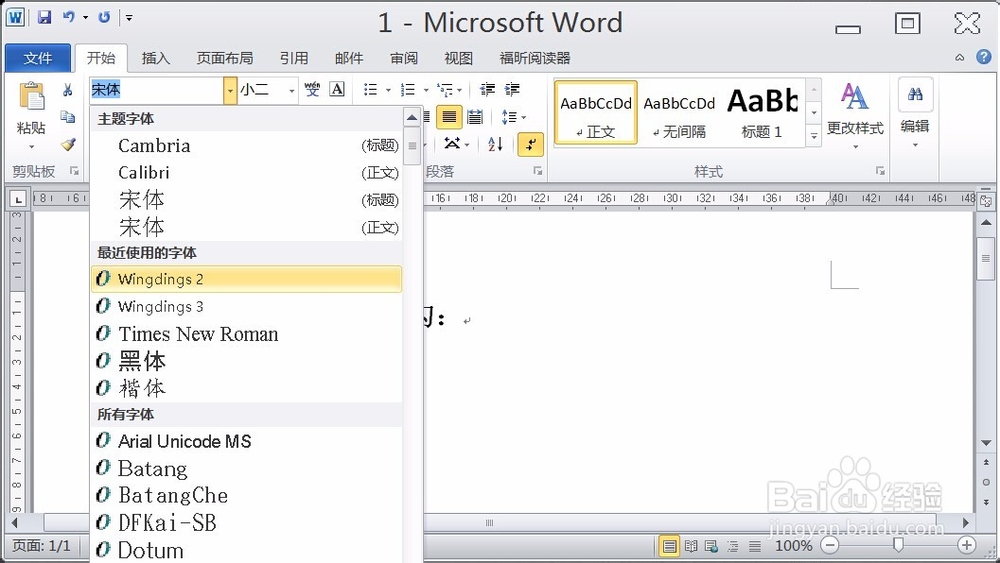This screenshot has height=563, width=1000.
Task: Select the Format Painter brush icon
Action: 68,145
